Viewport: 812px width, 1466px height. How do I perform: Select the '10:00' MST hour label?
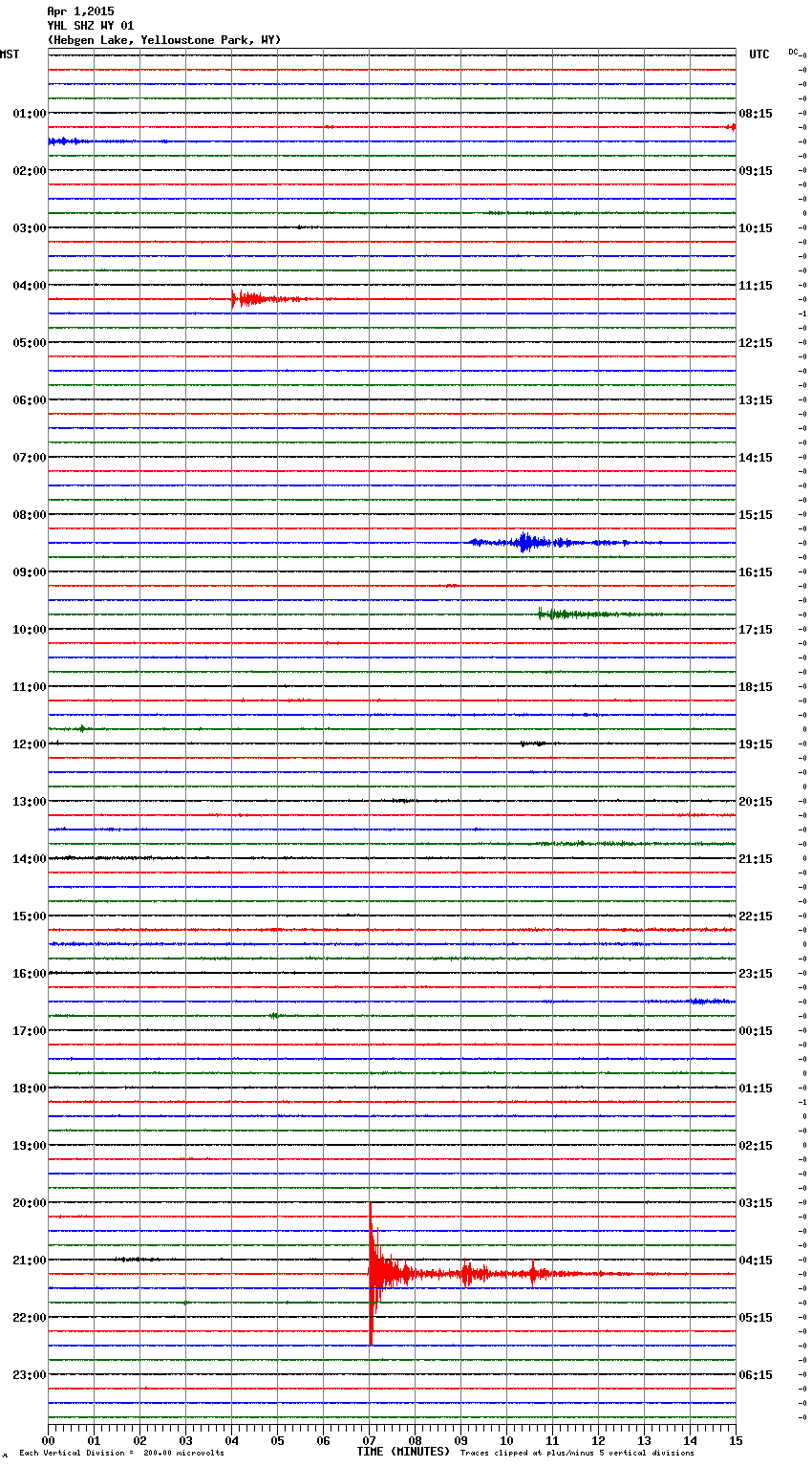pos(30,630)
